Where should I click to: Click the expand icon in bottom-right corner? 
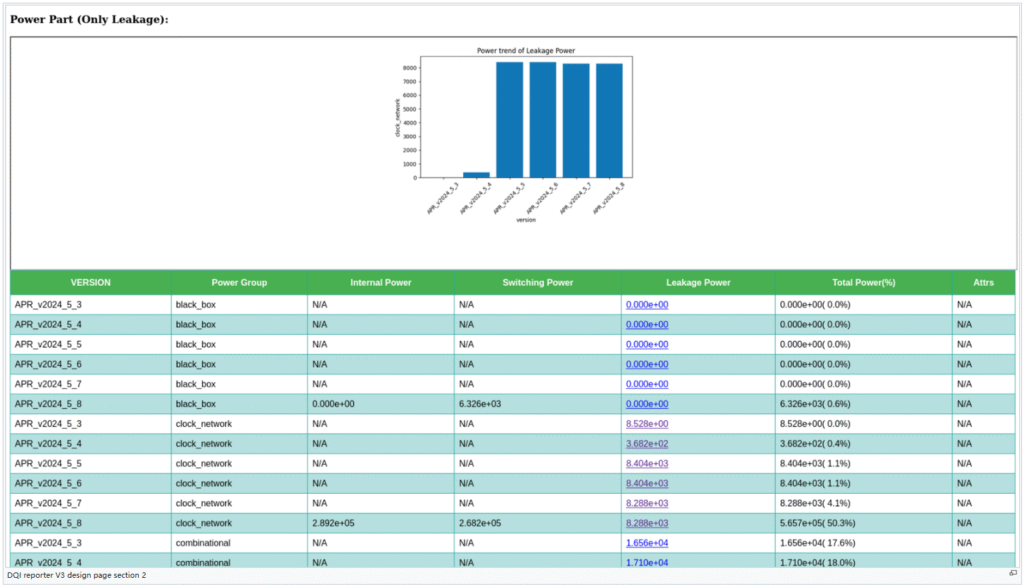[x=1012, y=574]
